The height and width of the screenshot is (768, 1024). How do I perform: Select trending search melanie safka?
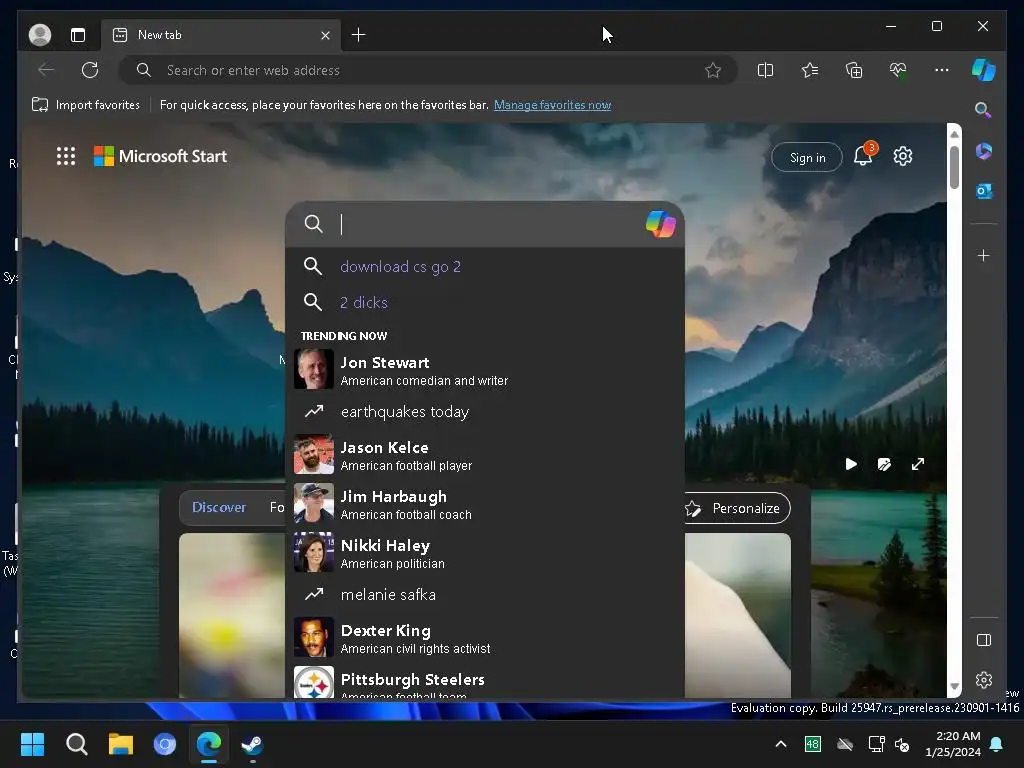(485, 595)
